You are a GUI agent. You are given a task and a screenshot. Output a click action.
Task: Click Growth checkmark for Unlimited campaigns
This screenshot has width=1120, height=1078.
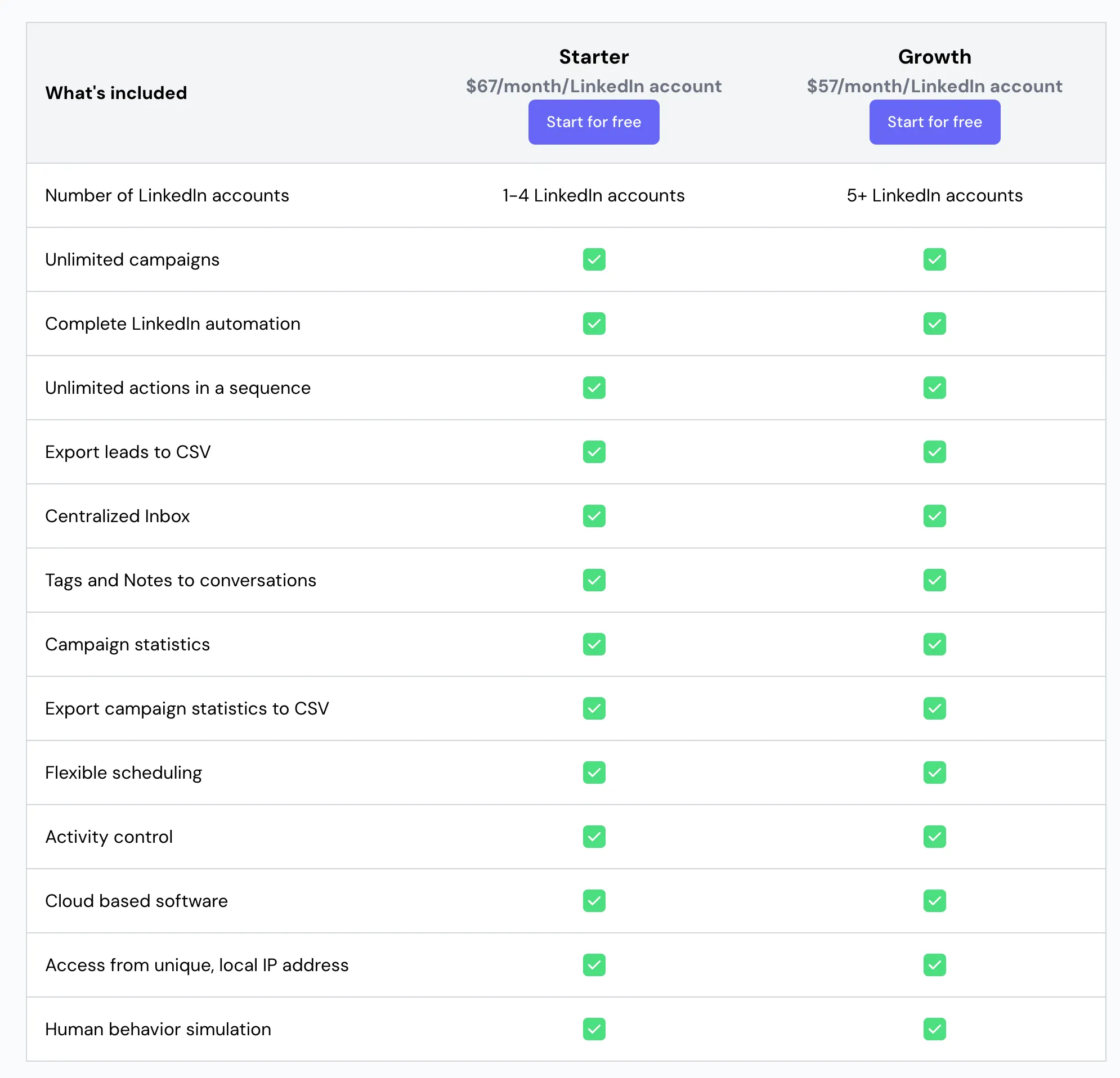pyautogui.click(x=934, y=259)
